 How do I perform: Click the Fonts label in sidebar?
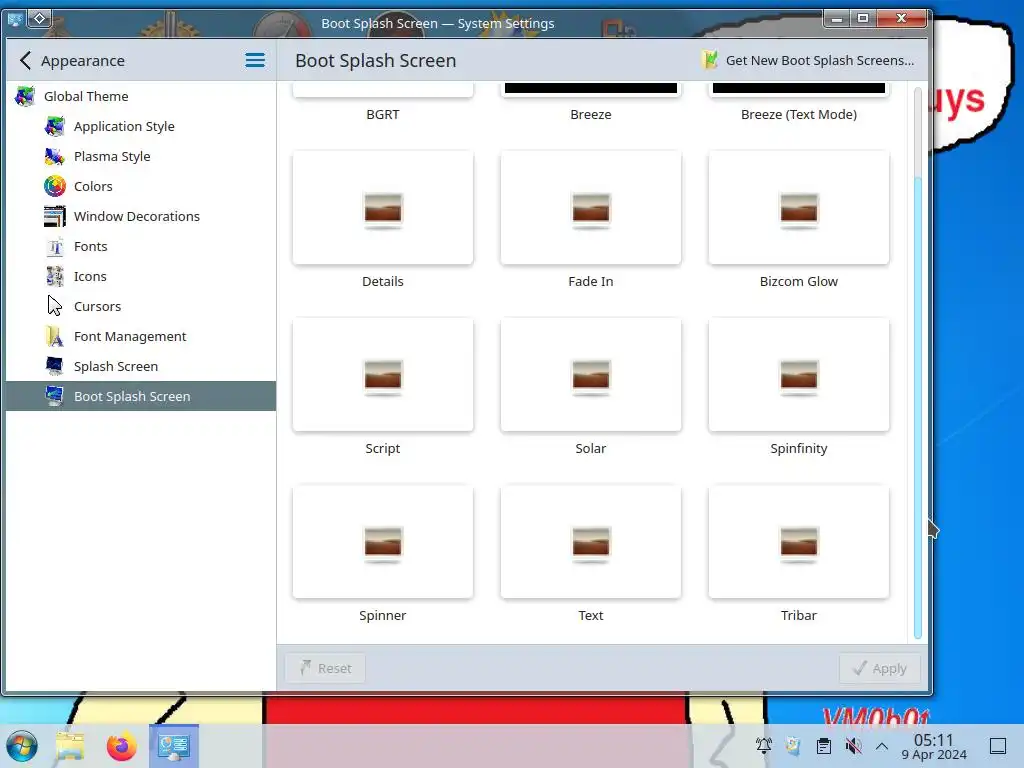pyautogui.click(x=91, y=246)
